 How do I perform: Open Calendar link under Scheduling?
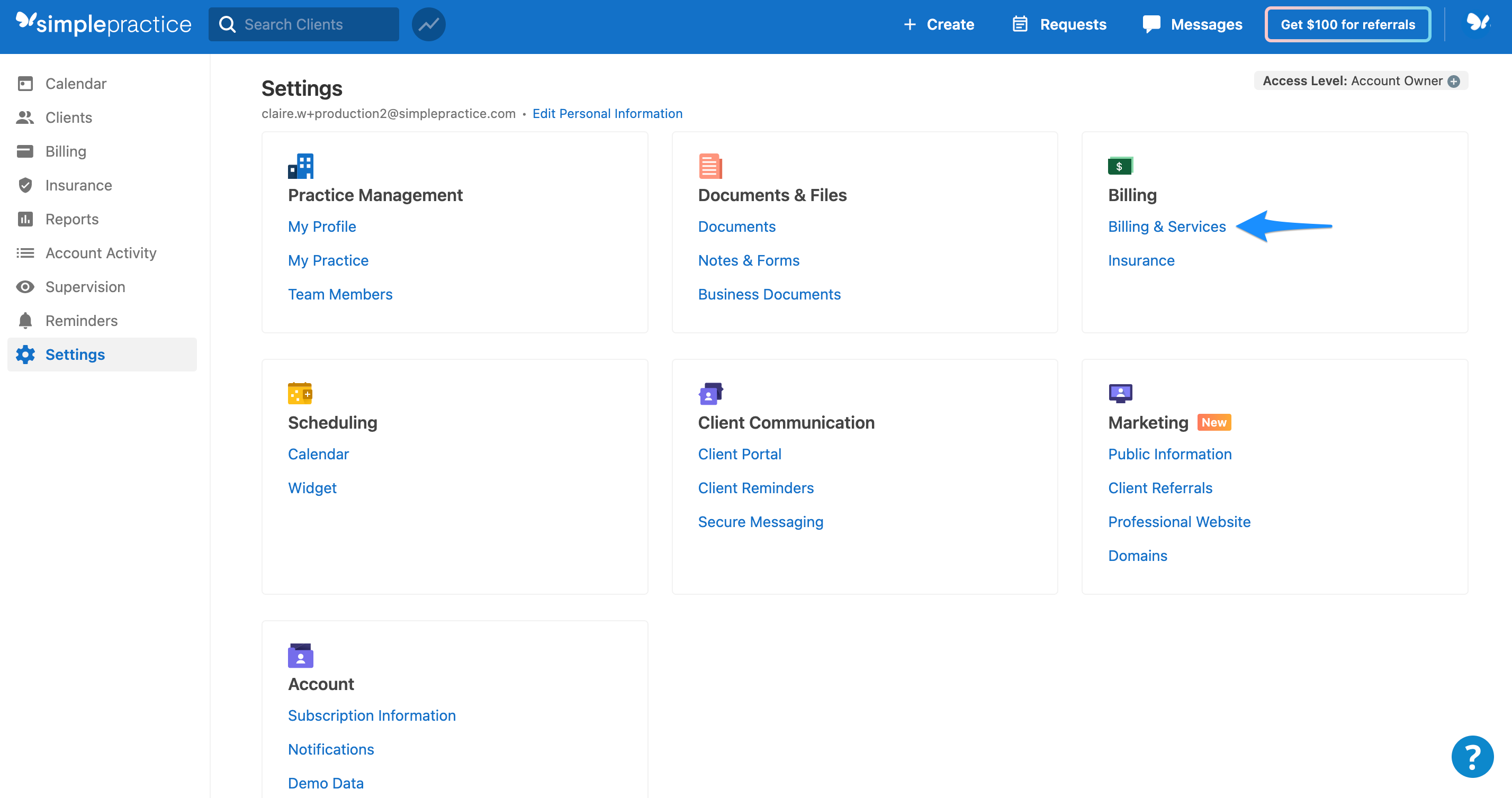(318, 454)
